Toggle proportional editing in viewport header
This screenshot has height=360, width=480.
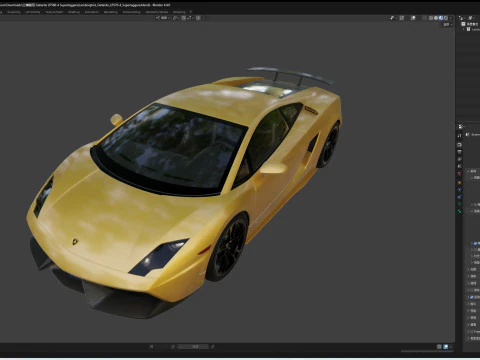click(x=198, y=18)
